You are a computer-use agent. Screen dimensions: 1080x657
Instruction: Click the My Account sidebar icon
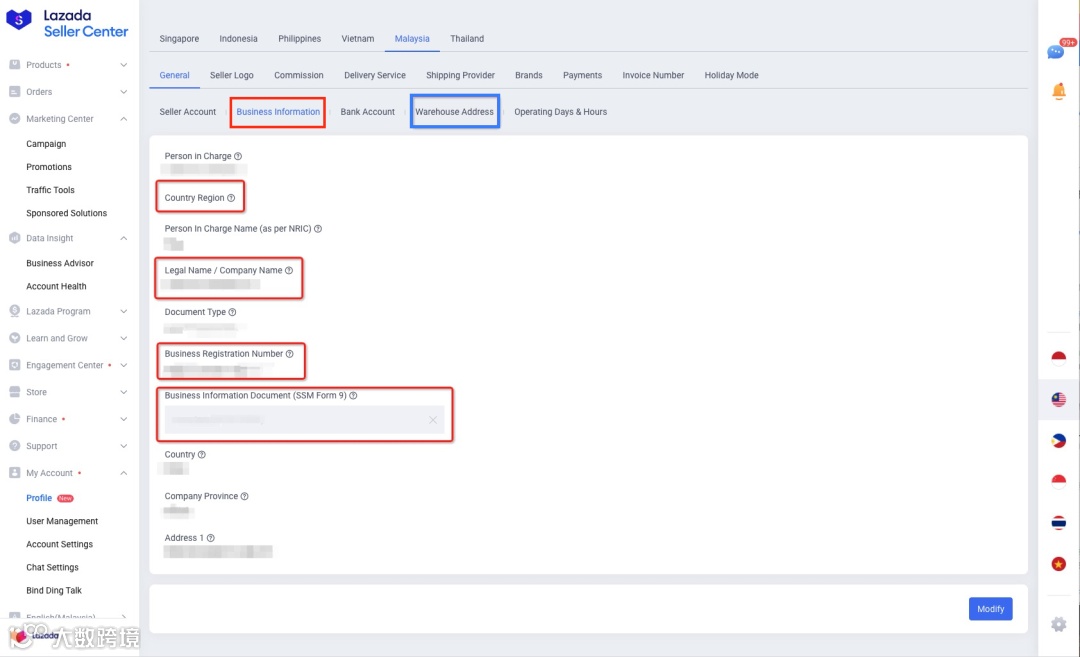click(x=14, y=473)
